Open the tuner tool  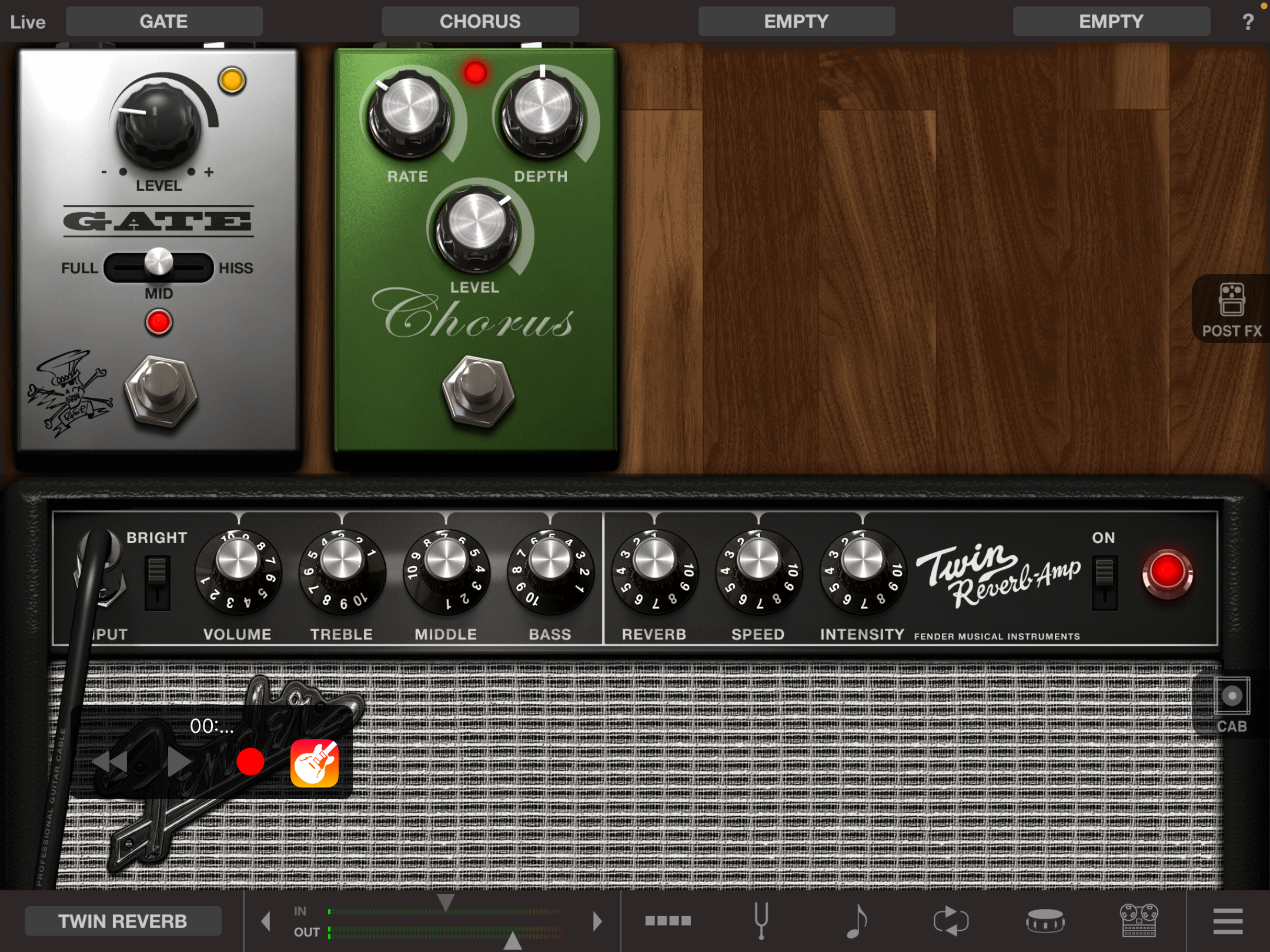[x=761, y=921]
